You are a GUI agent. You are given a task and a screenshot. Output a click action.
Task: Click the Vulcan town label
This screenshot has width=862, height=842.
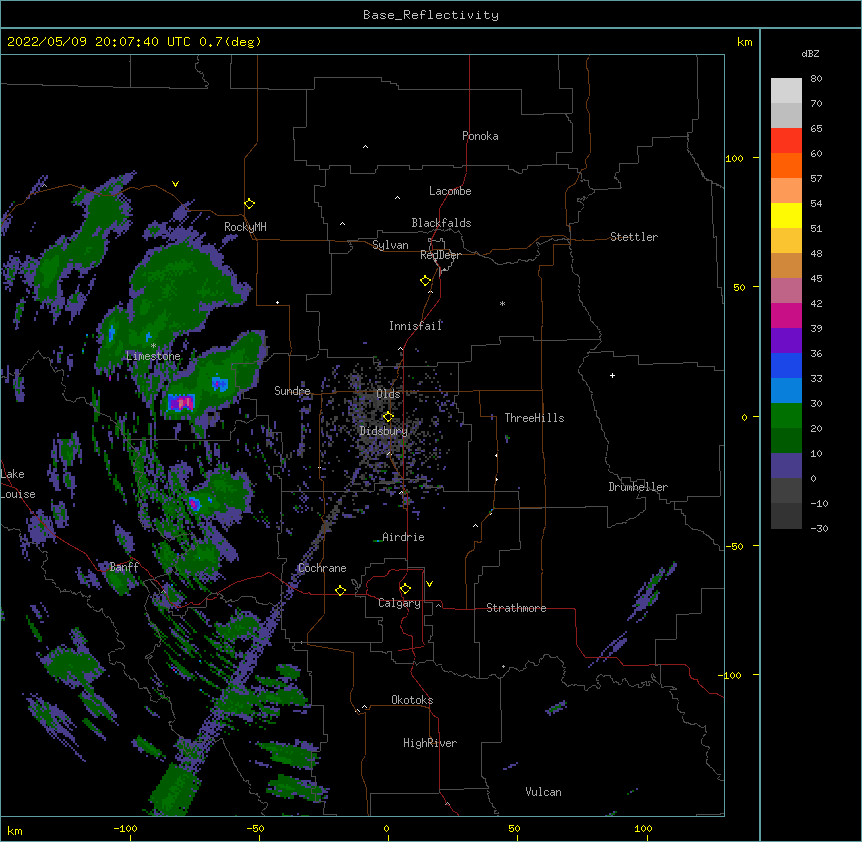tap(543, 792)
